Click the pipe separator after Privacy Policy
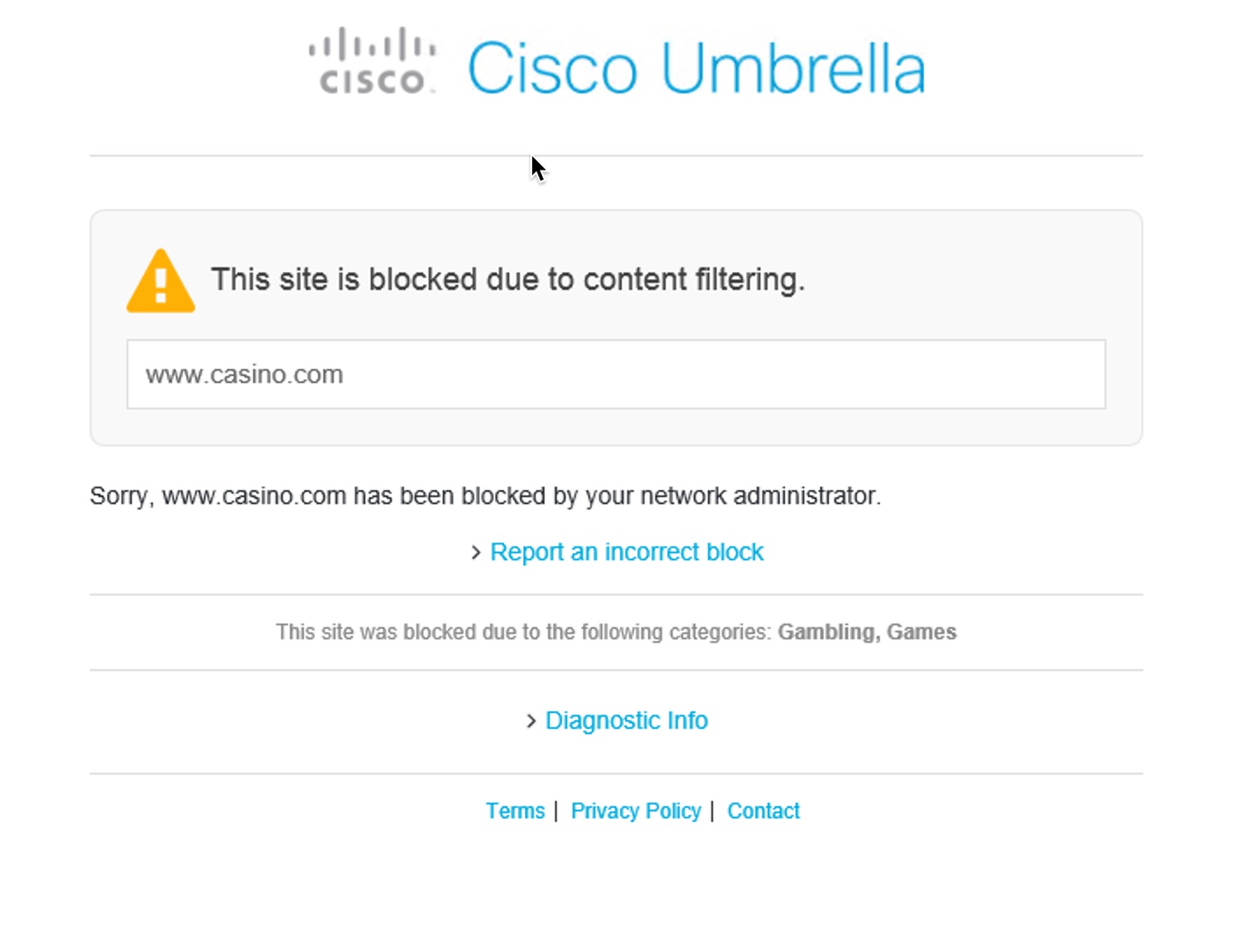 coord(712,811)
